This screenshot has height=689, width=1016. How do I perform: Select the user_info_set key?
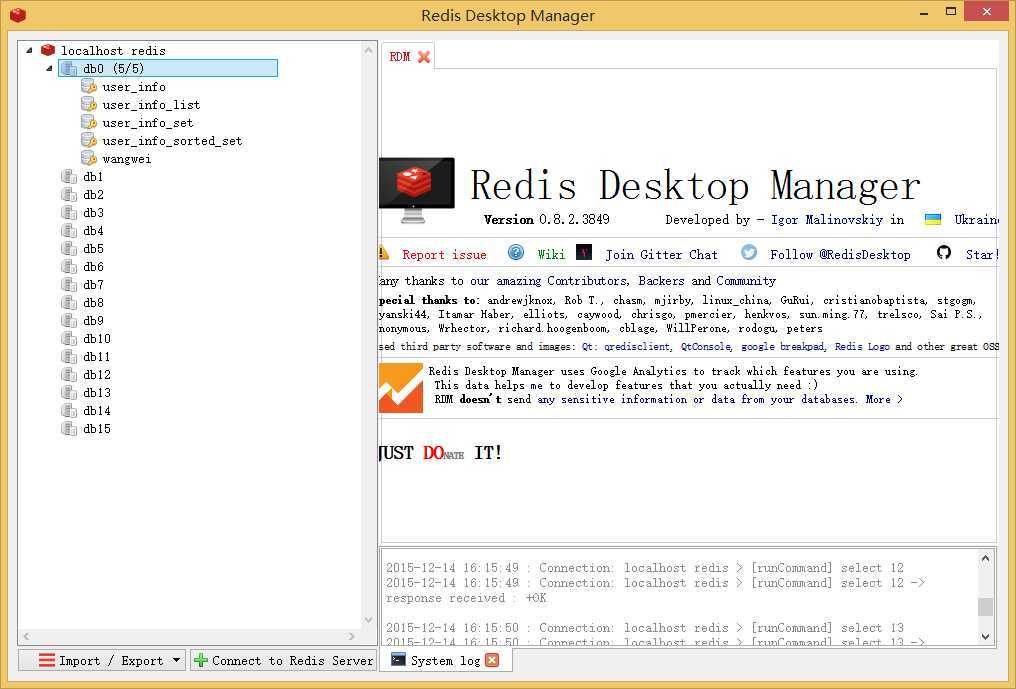[x=148, y=123]
